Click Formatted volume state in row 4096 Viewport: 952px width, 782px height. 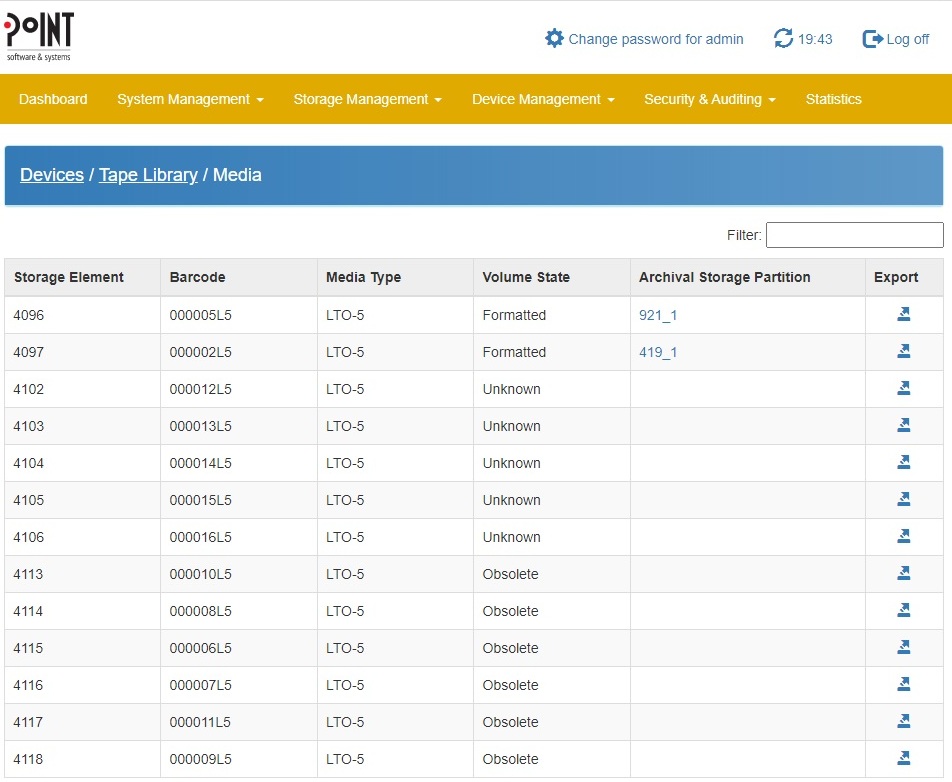[x=514, y=315]
